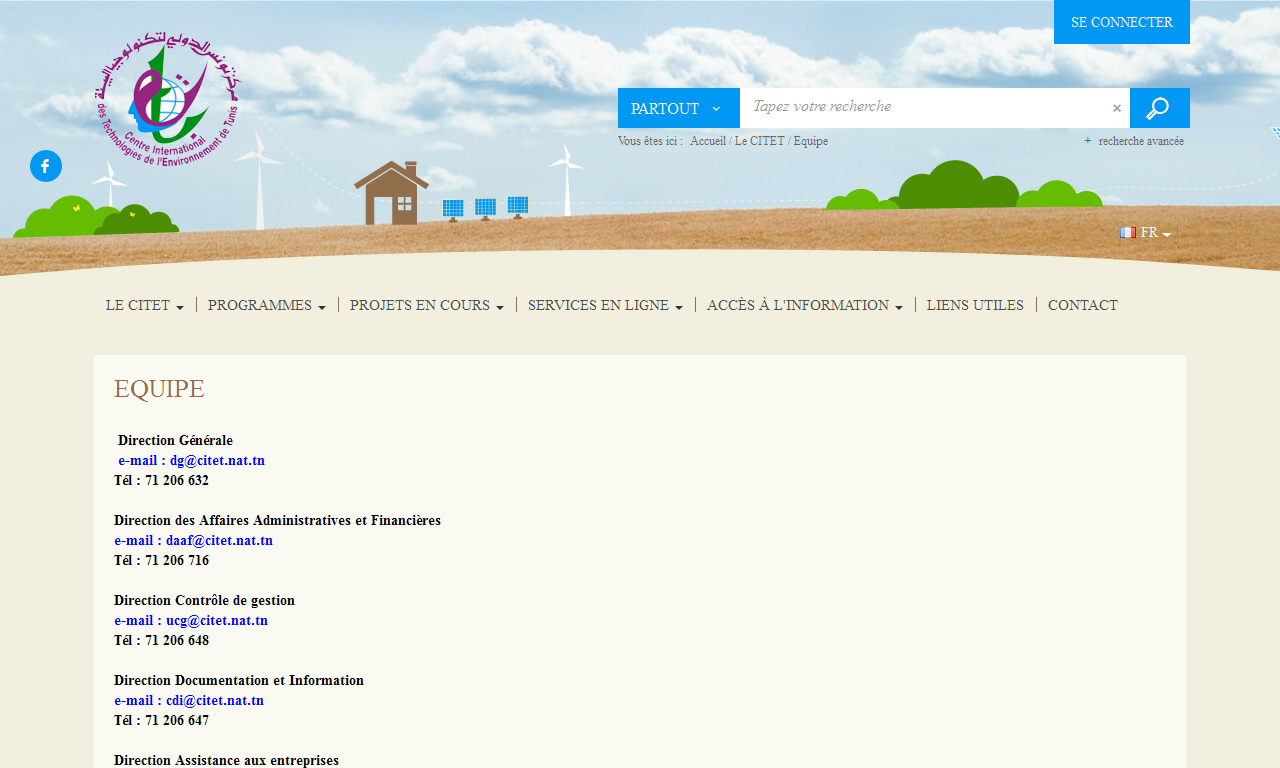
Task: Go to Accueil in the breadcrumb
Action: (708, 141)
